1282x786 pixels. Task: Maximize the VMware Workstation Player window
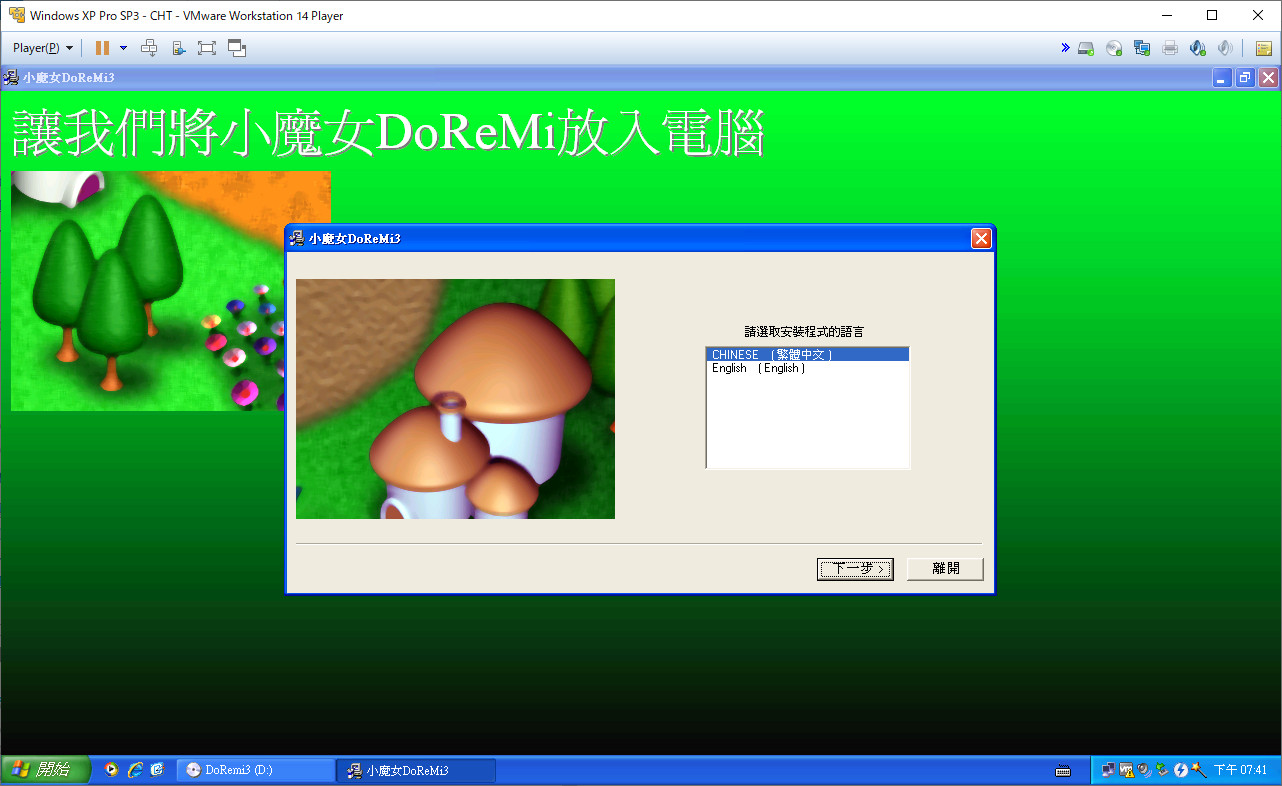click(x=1212, y=15)
